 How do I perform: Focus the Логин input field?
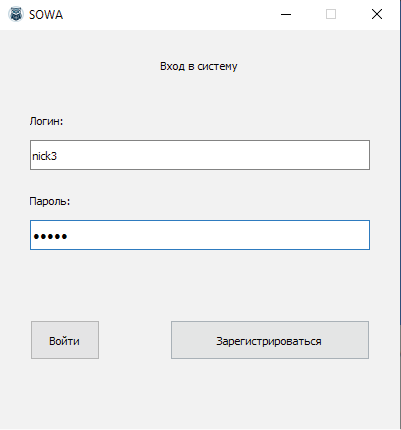200,155
